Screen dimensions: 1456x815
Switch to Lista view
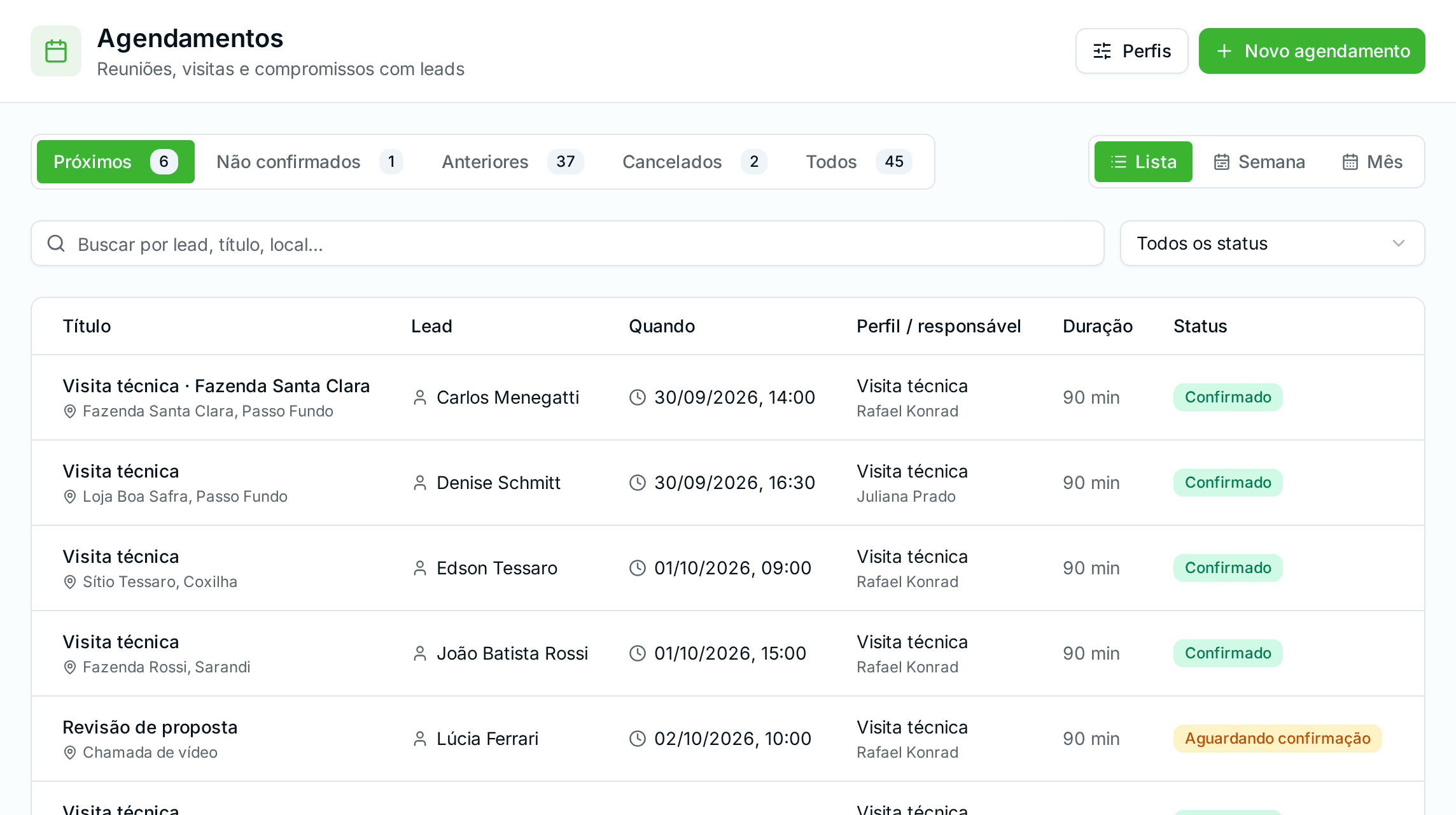tap(1144, 162)
